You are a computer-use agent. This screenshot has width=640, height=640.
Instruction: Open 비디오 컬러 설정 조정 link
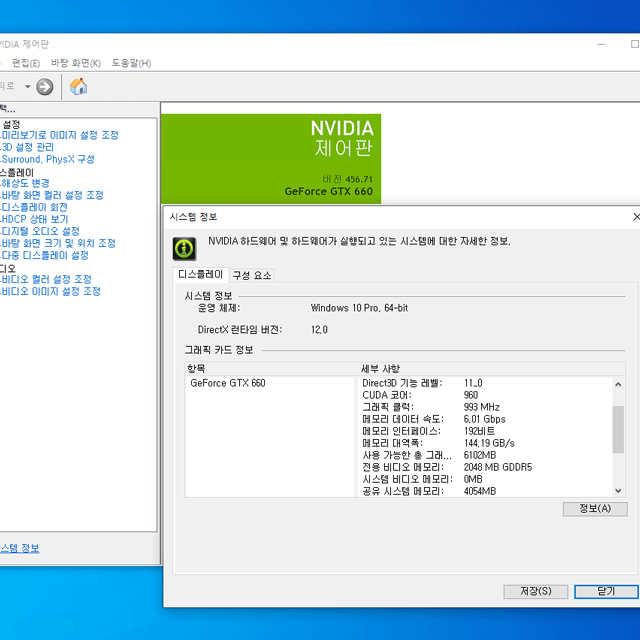point(47,280)
